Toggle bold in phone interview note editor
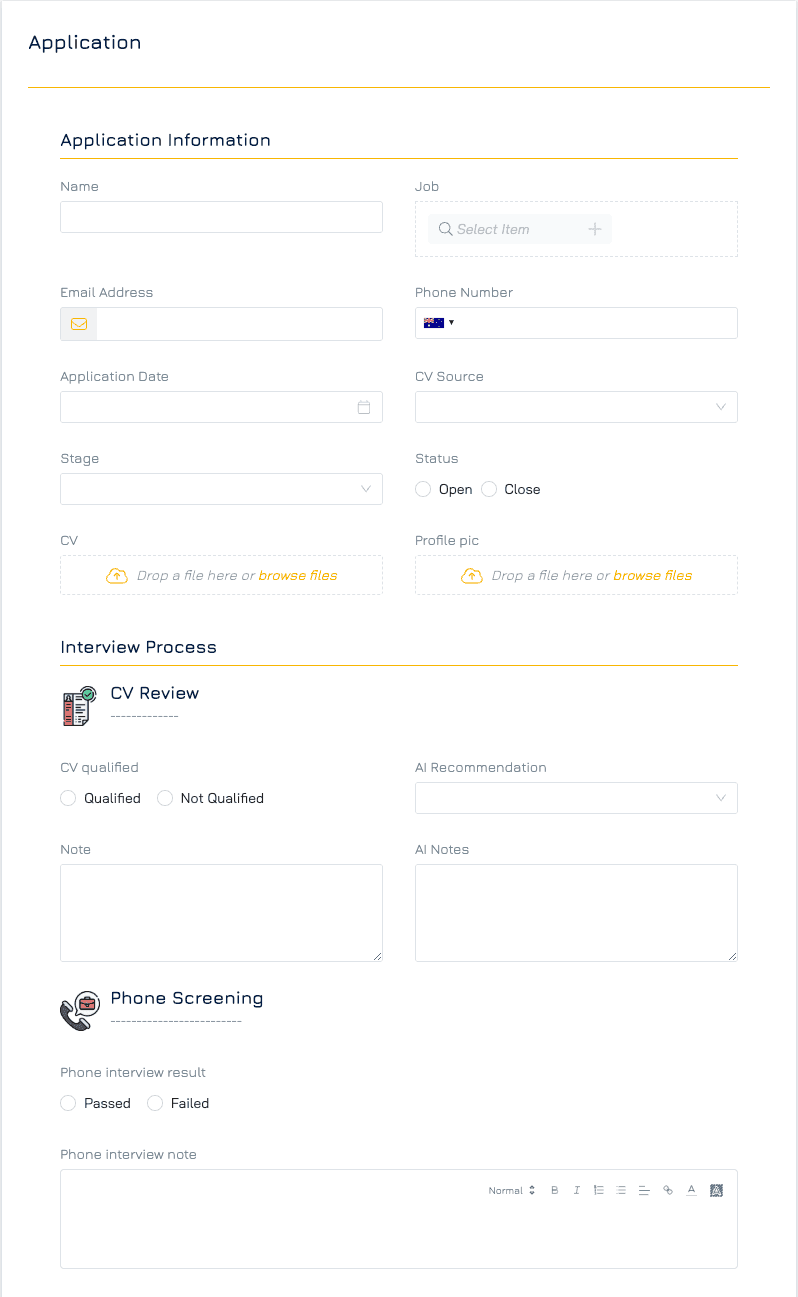Viewport: 798px width, 1297px height. (x=555, y=1190)
